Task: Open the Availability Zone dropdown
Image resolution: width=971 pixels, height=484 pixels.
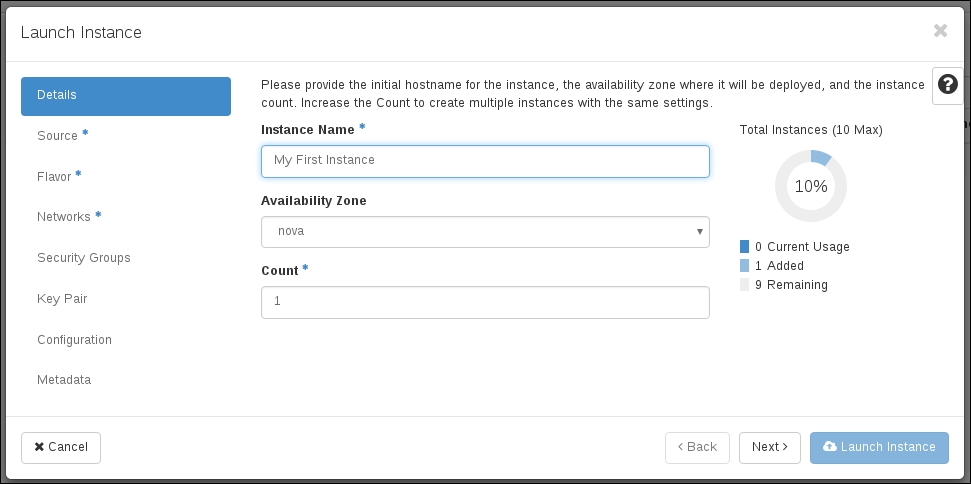Action: pyautogui.click(x=485, y=232)
